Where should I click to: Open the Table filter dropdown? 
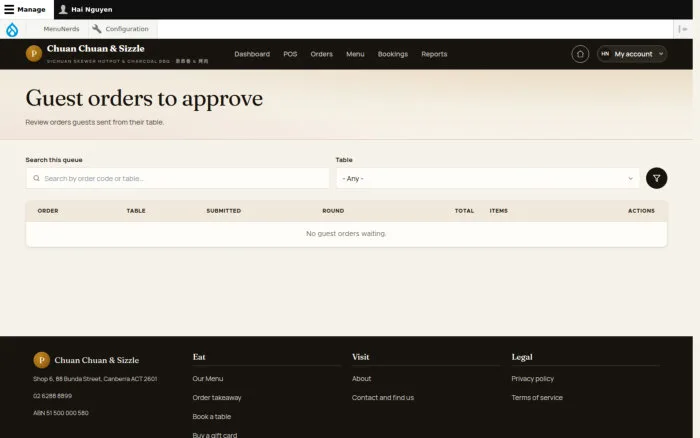[x=488, y=179]
